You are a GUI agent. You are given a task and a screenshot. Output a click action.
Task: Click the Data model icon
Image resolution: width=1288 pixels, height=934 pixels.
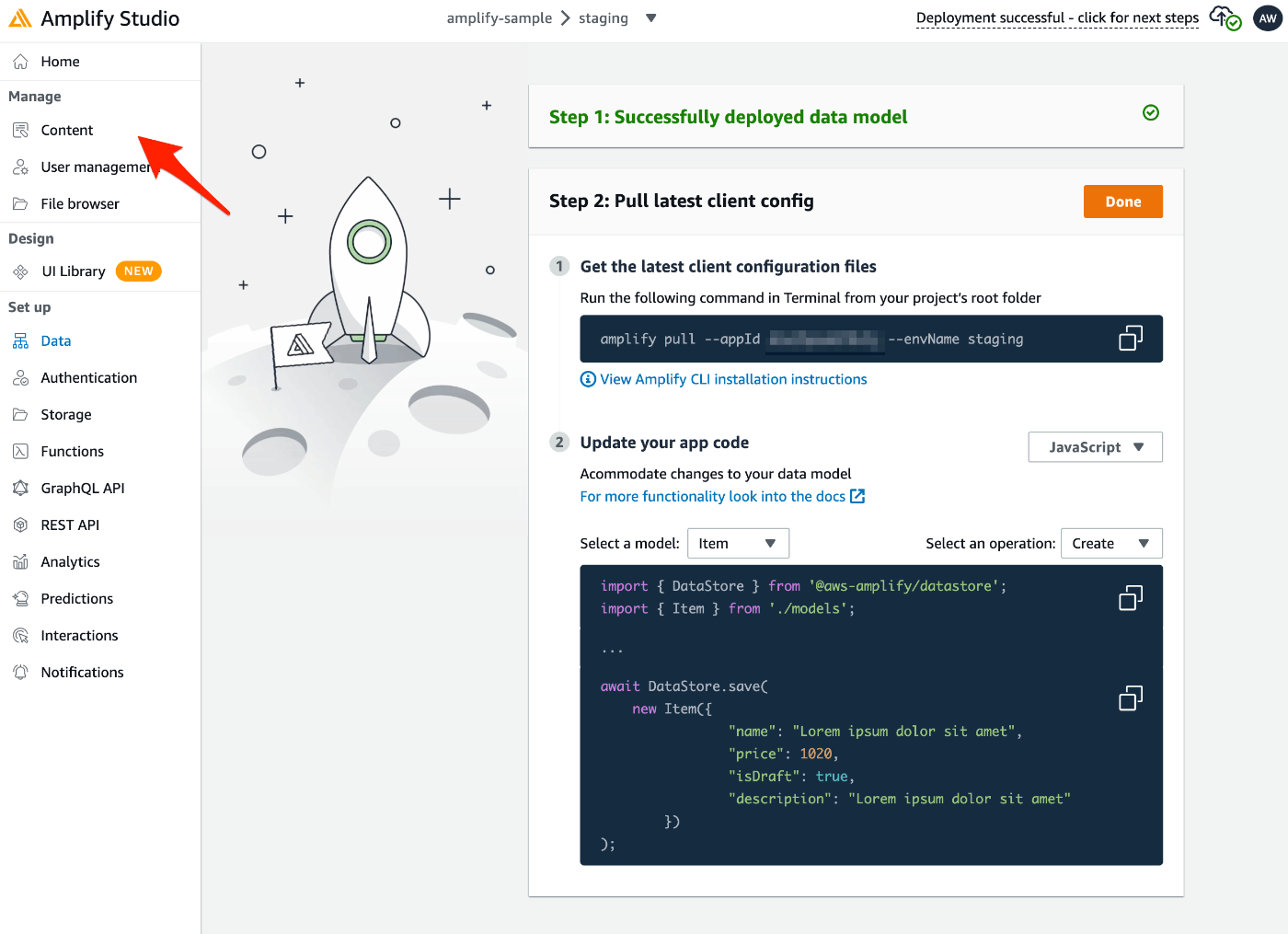click(20, 341)
